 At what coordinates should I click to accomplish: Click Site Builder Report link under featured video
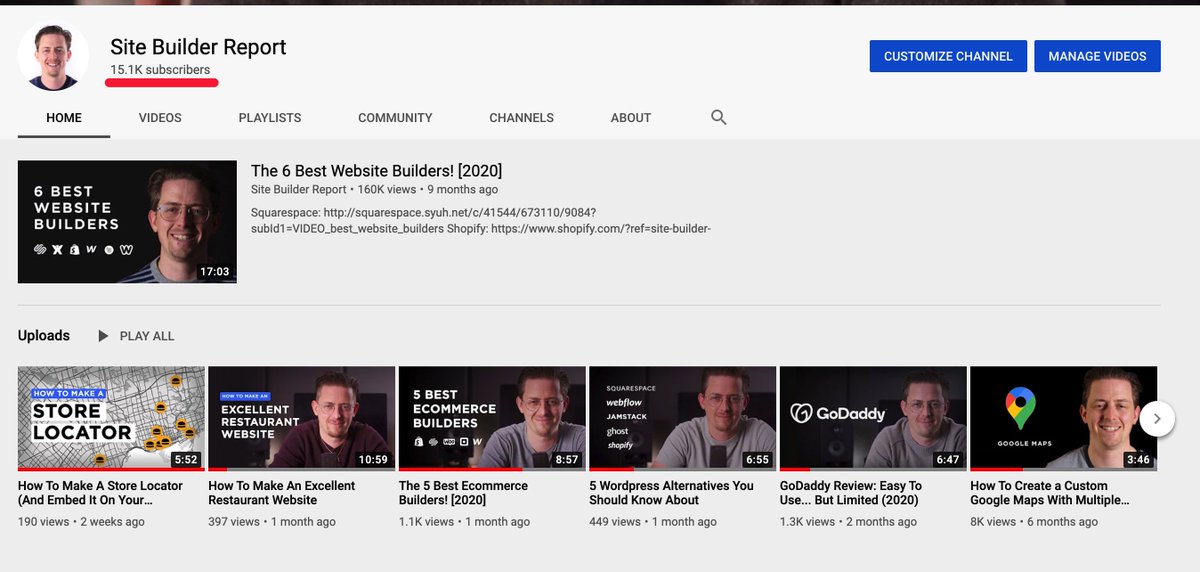(x=299, y=189)
